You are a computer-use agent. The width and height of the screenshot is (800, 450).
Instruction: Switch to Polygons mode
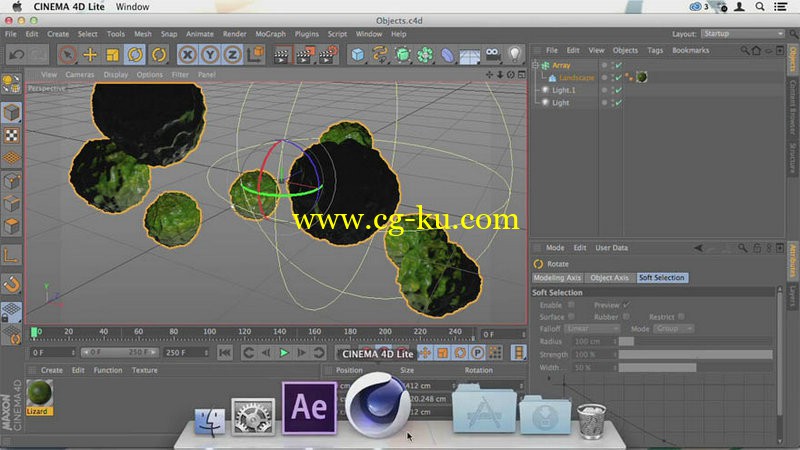coord(11,226)
